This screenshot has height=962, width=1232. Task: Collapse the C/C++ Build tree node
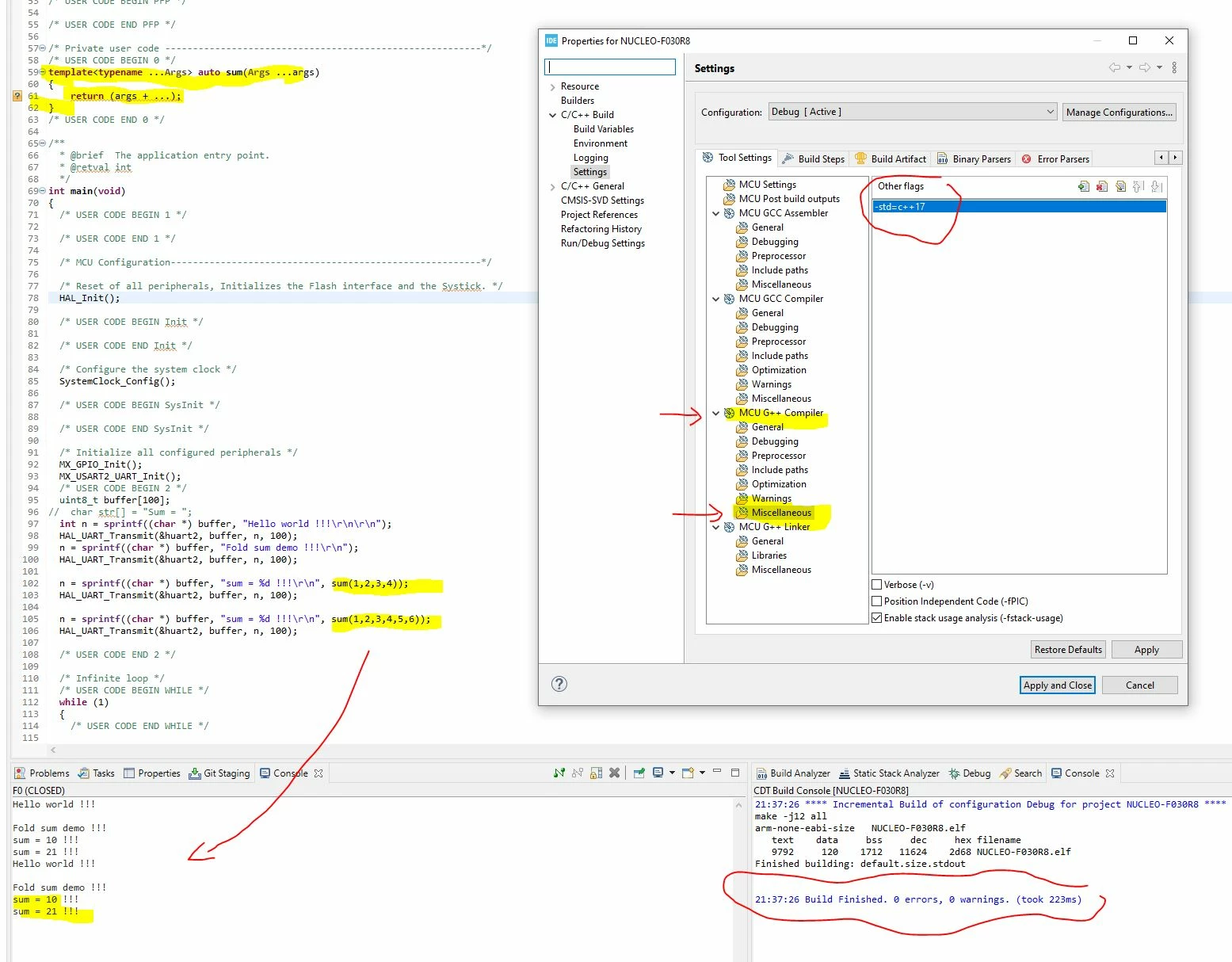tap(552, 115)
